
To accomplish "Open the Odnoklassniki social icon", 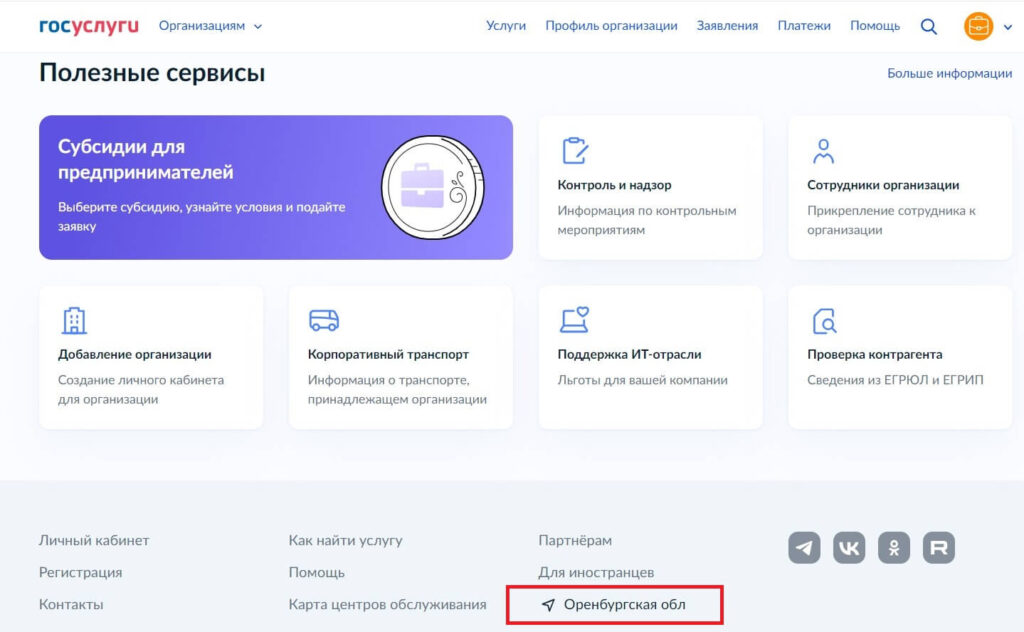I will pyautogui.click(x=894, y=548).
